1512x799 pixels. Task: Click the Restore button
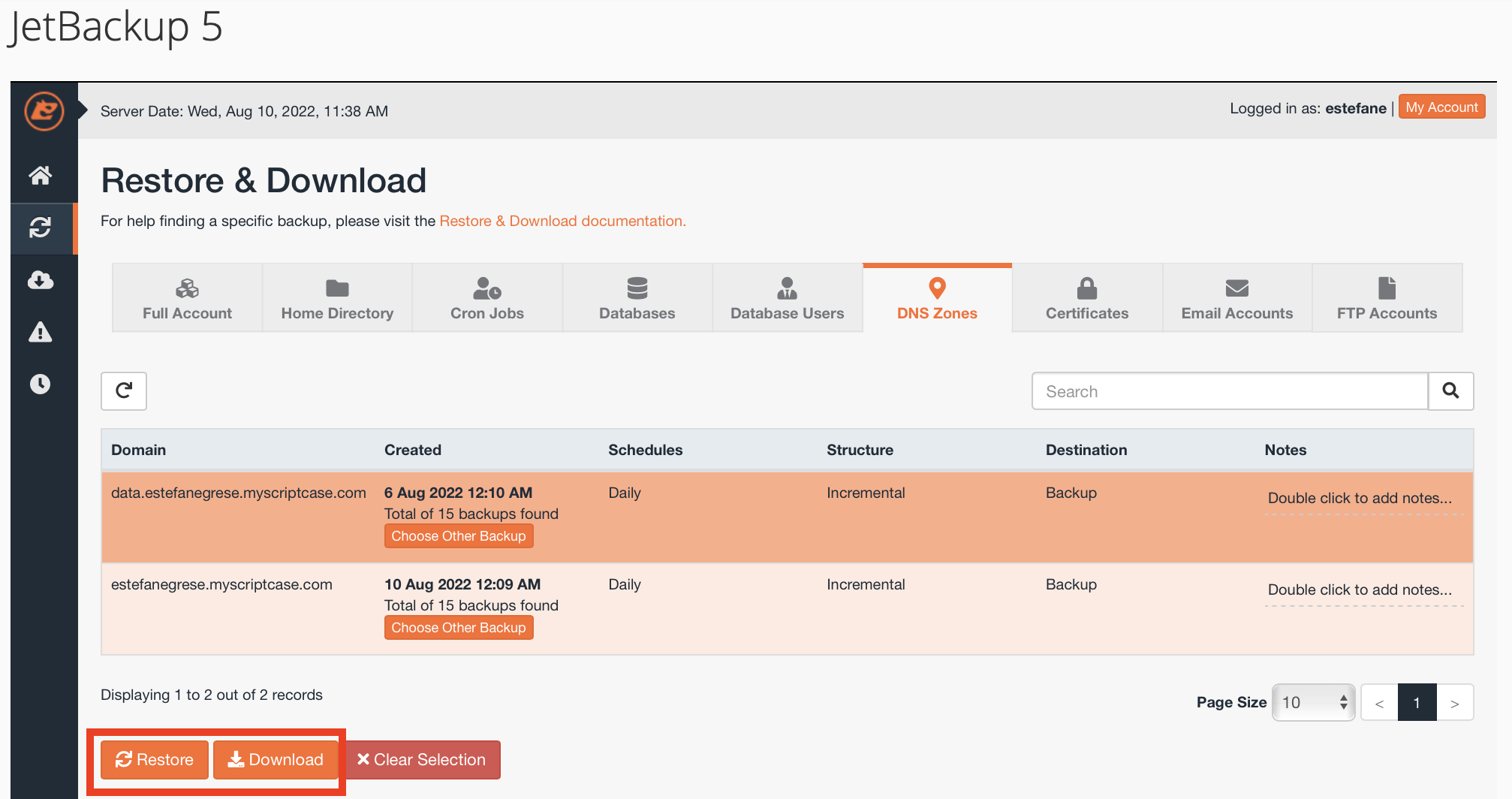[155, 760]
